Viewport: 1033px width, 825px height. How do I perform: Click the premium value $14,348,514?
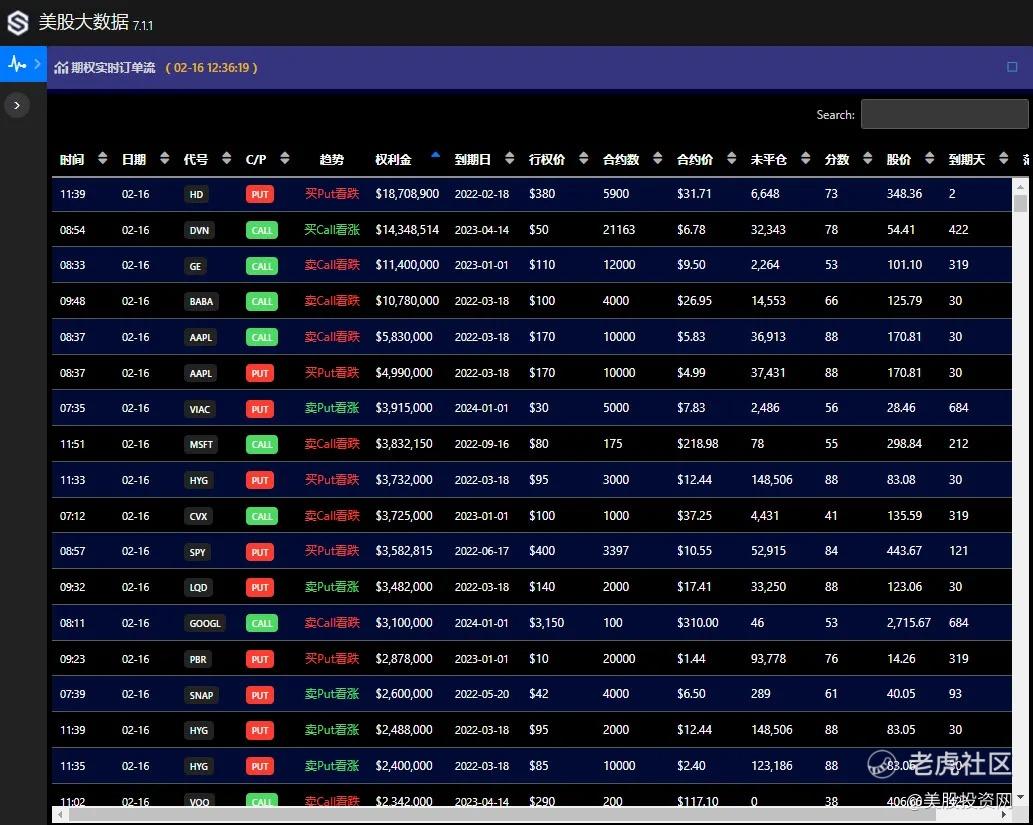point(407,230)
